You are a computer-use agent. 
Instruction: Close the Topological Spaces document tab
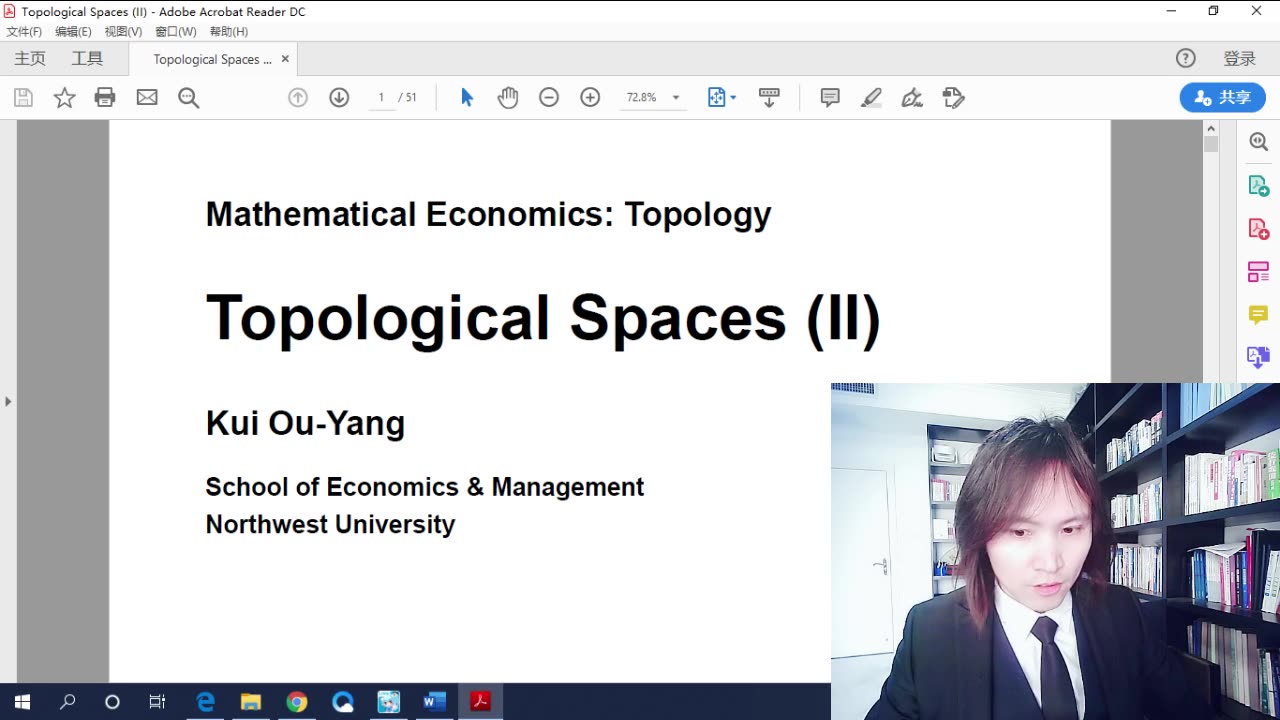click(x=285, y=59)
